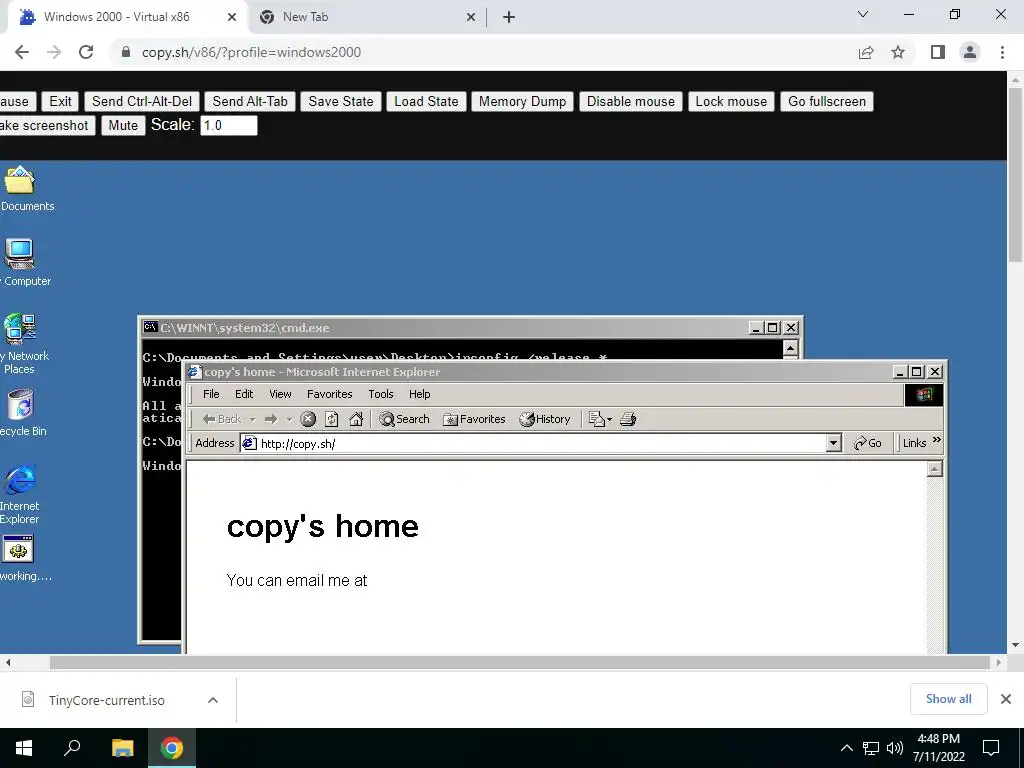Reload the copy.sh page in Chrome
The width and height of the screenshot is (1024, 768).
(x=86, y=52)
